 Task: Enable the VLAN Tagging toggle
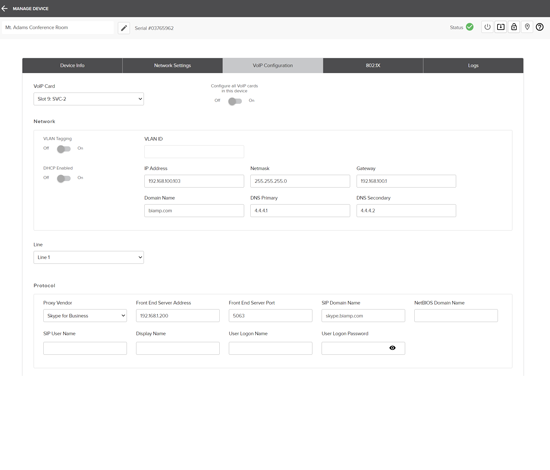pos(64,149)
